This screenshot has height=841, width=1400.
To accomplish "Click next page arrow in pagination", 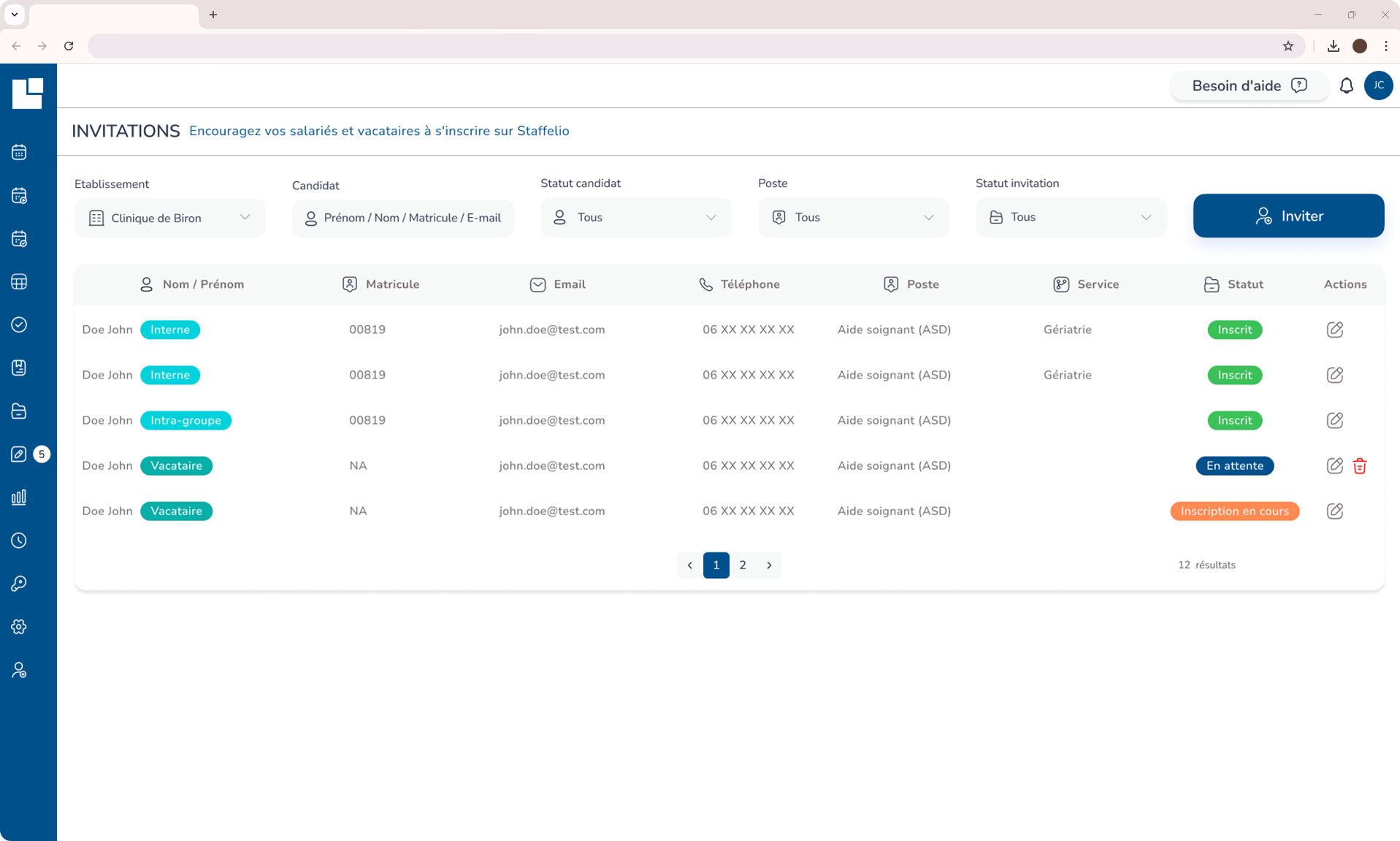I will pos(769,565).
